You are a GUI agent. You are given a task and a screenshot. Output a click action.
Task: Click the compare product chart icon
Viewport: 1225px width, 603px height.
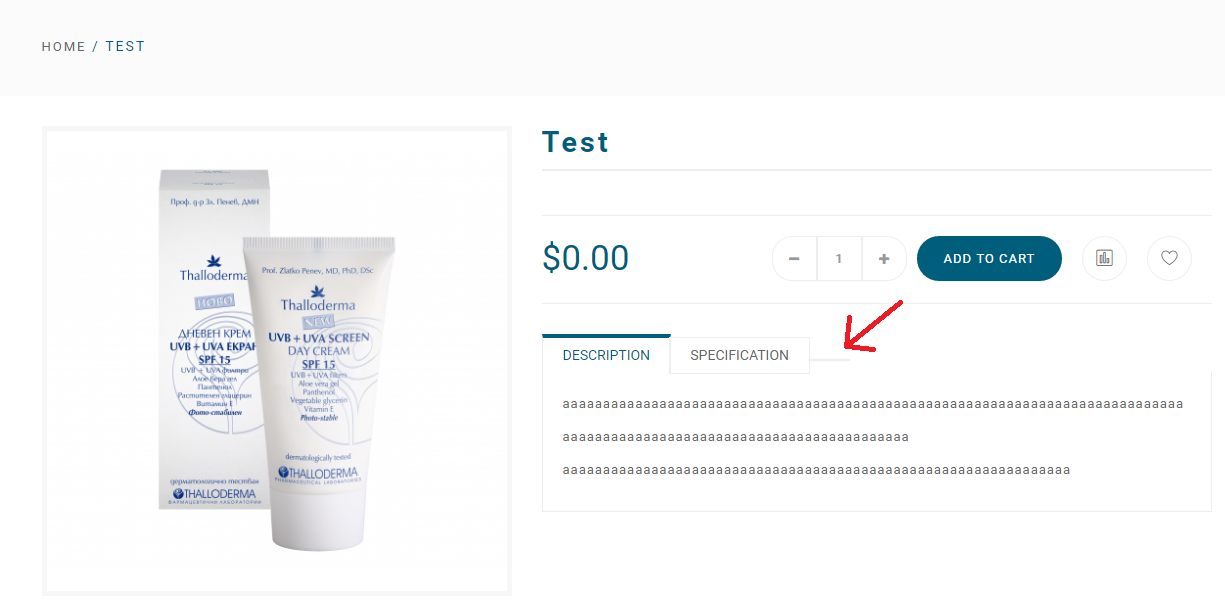pos(1104,258)
